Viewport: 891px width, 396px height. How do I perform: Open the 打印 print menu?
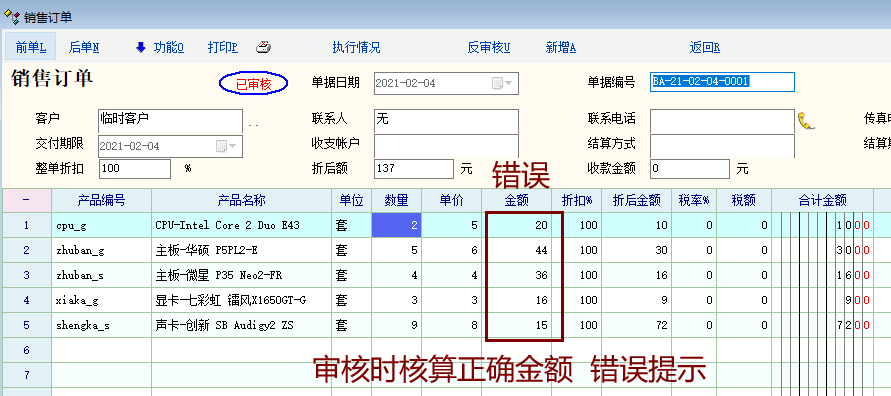point(223,47)
